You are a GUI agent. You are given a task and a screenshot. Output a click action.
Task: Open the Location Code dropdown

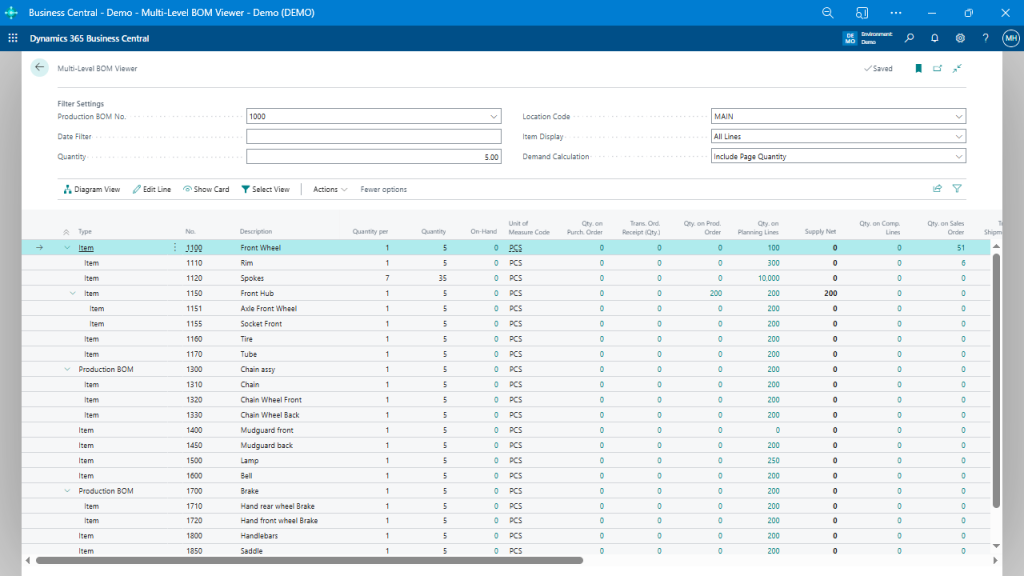coord(958,116)
